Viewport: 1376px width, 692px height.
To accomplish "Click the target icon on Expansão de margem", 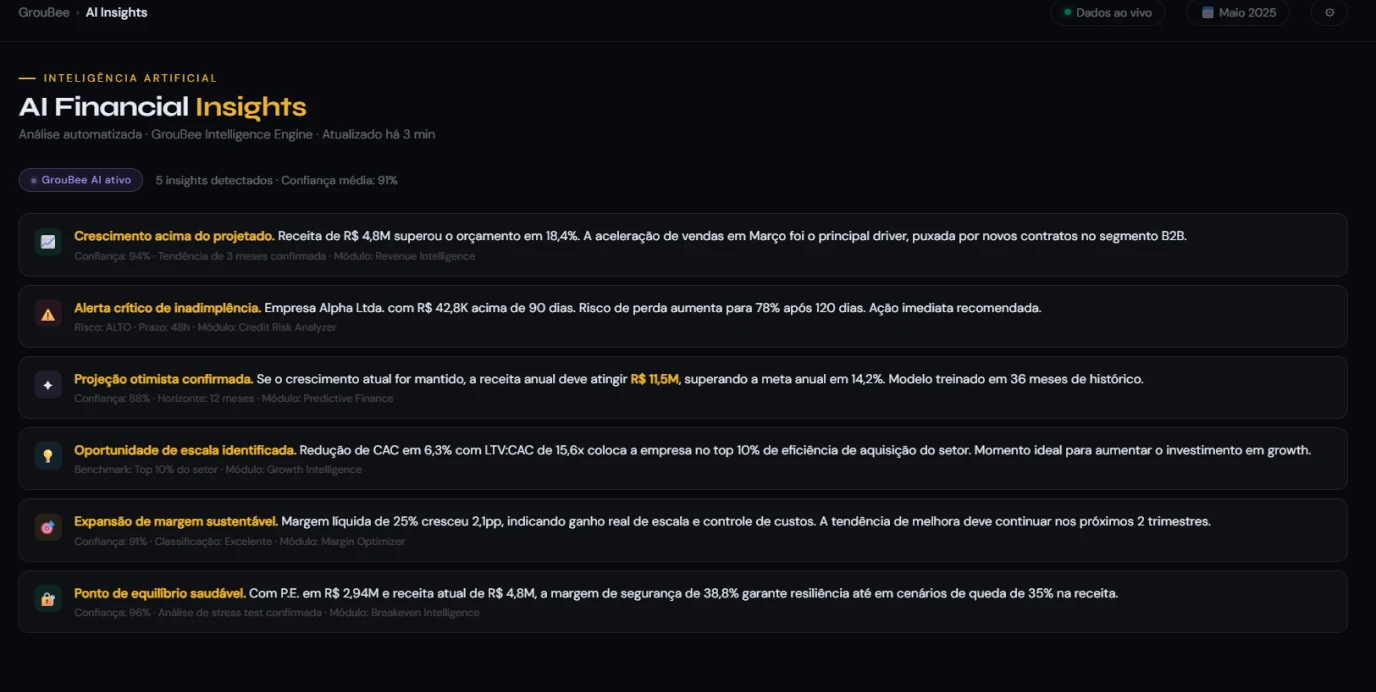I will [48, 528].
